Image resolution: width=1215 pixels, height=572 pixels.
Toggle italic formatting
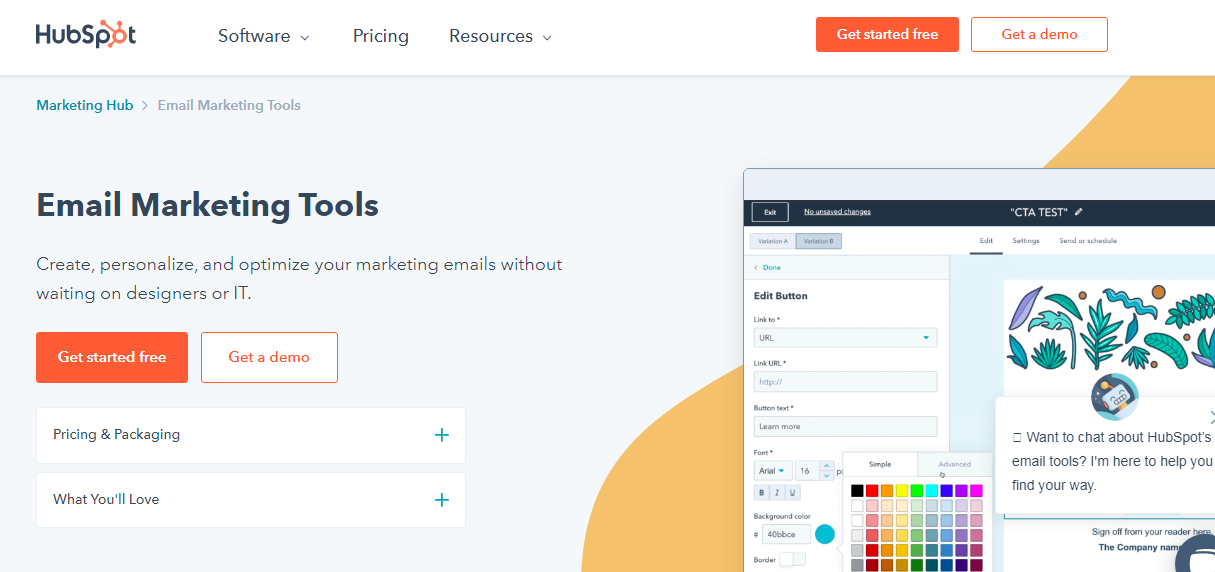[777, 492]
